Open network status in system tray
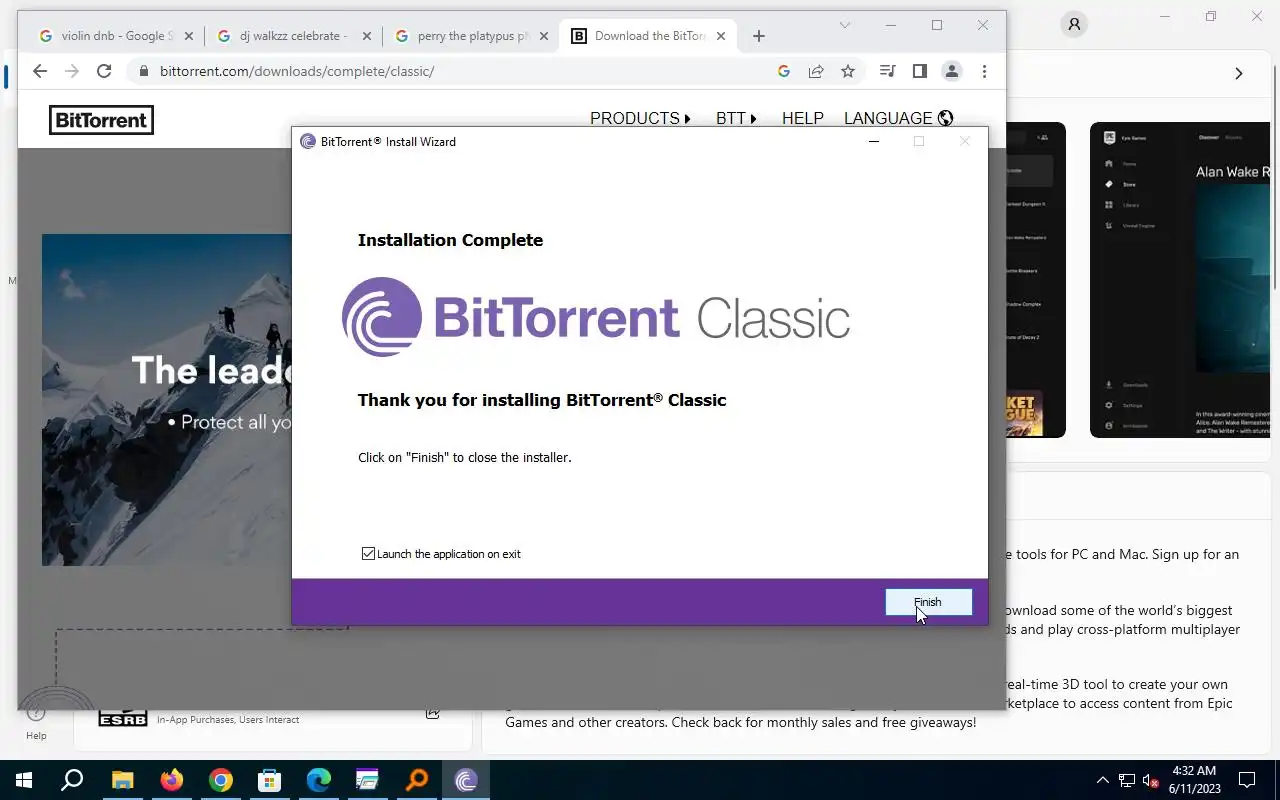This screenshot has width=1280, height=800. pos(1127,780)
